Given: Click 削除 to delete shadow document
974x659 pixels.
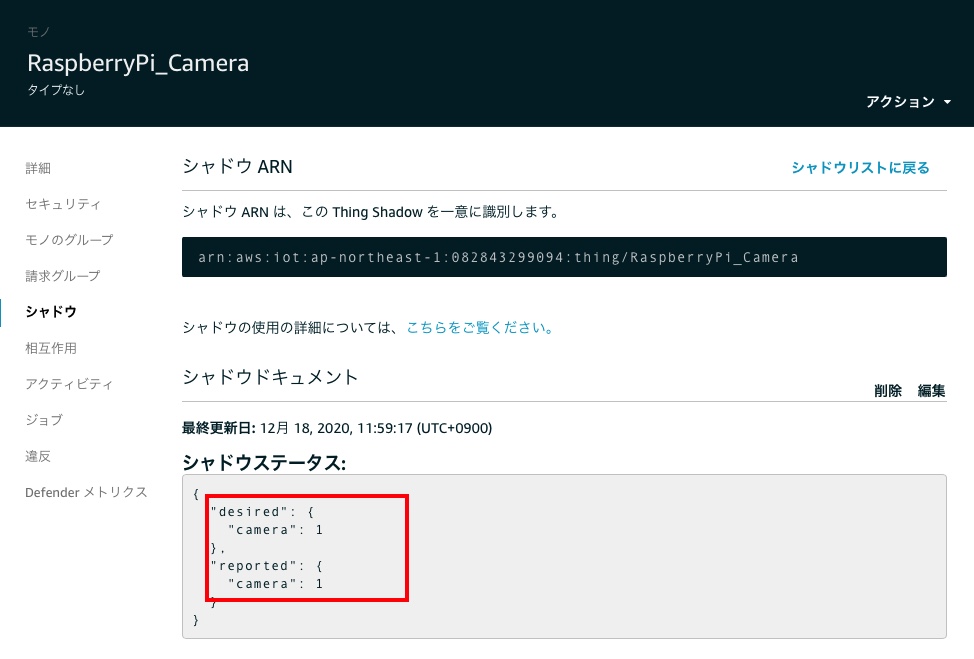Looking at the screenshot, I should coord(888,391).
